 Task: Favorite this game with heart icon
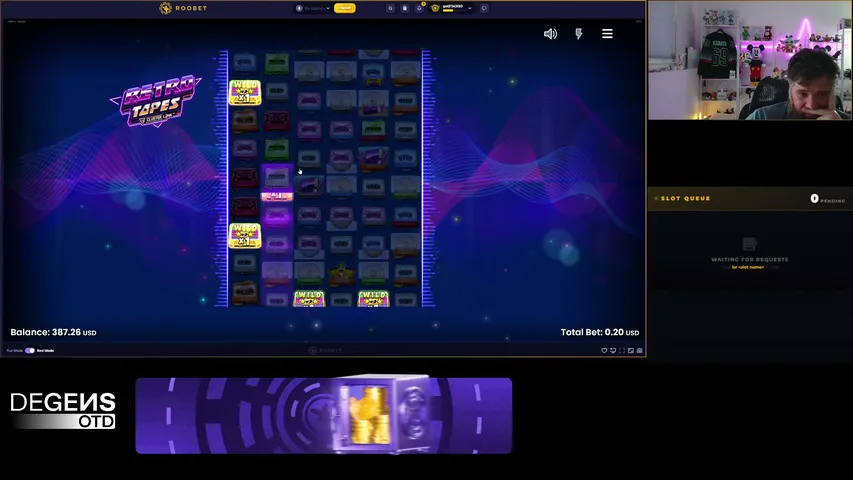[604, 350]
